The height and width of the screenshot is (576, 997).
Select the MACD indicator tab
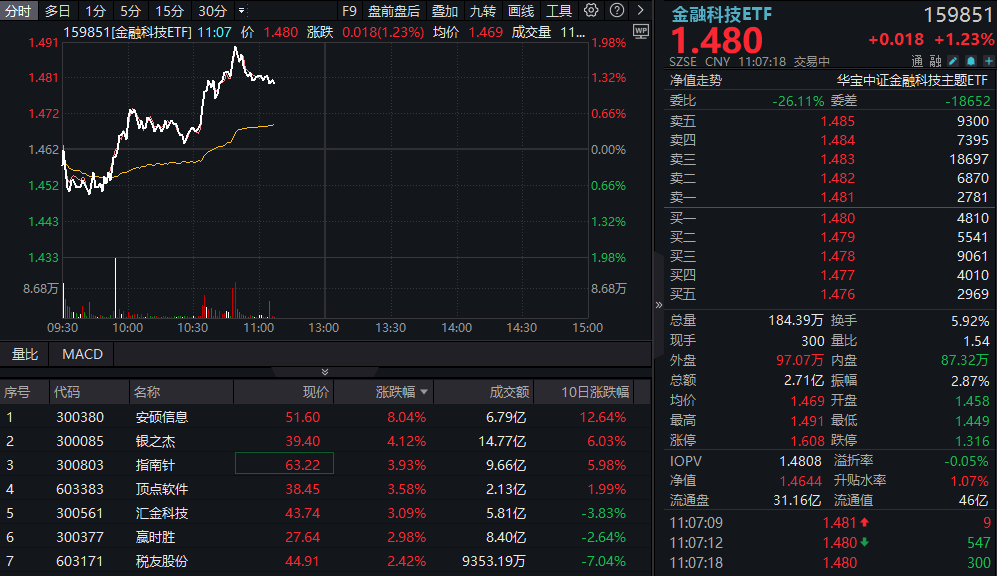[x=82, y=354]
